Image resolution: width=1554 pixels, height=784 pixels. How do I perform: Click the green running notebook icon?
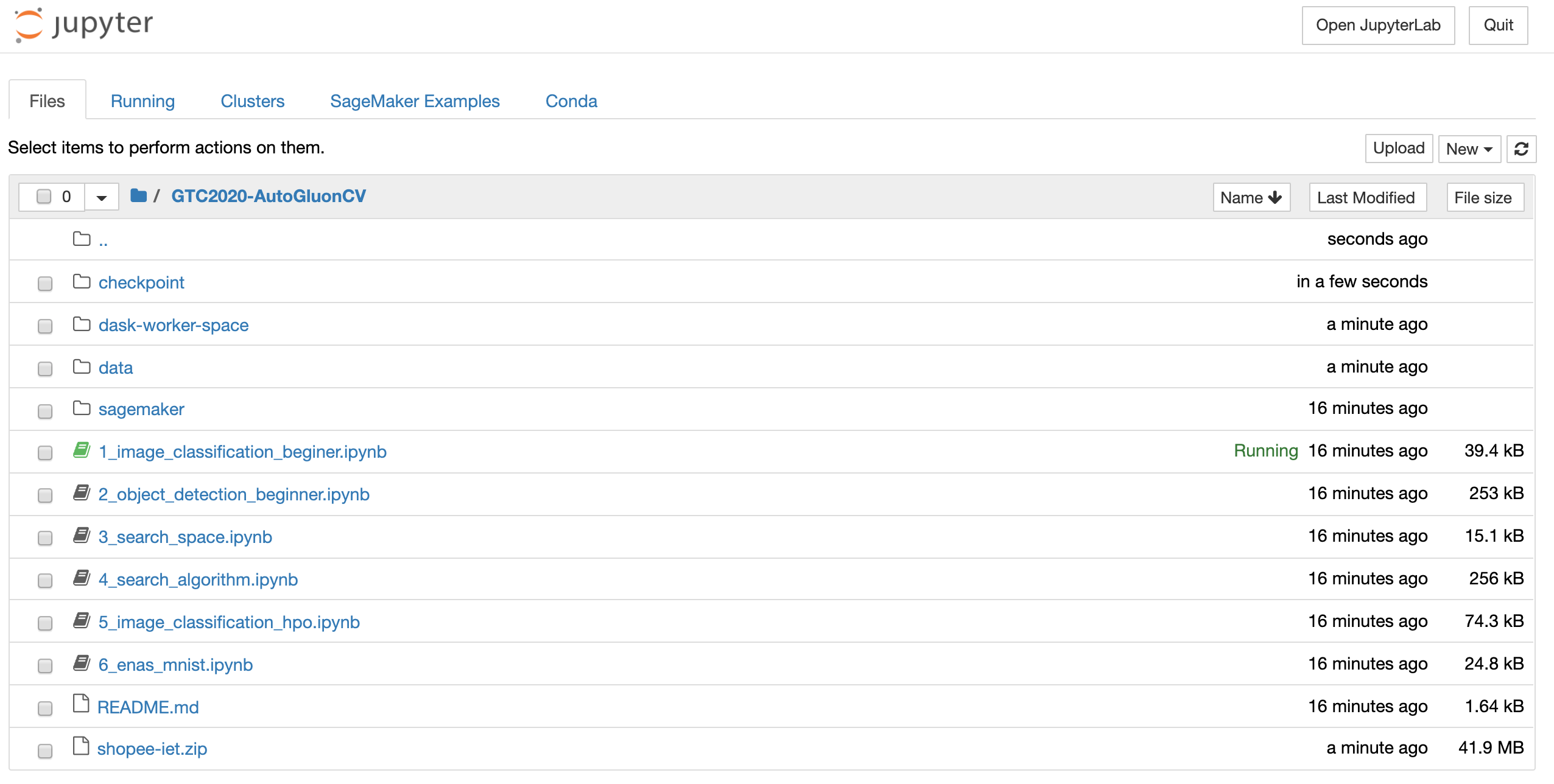82,450
